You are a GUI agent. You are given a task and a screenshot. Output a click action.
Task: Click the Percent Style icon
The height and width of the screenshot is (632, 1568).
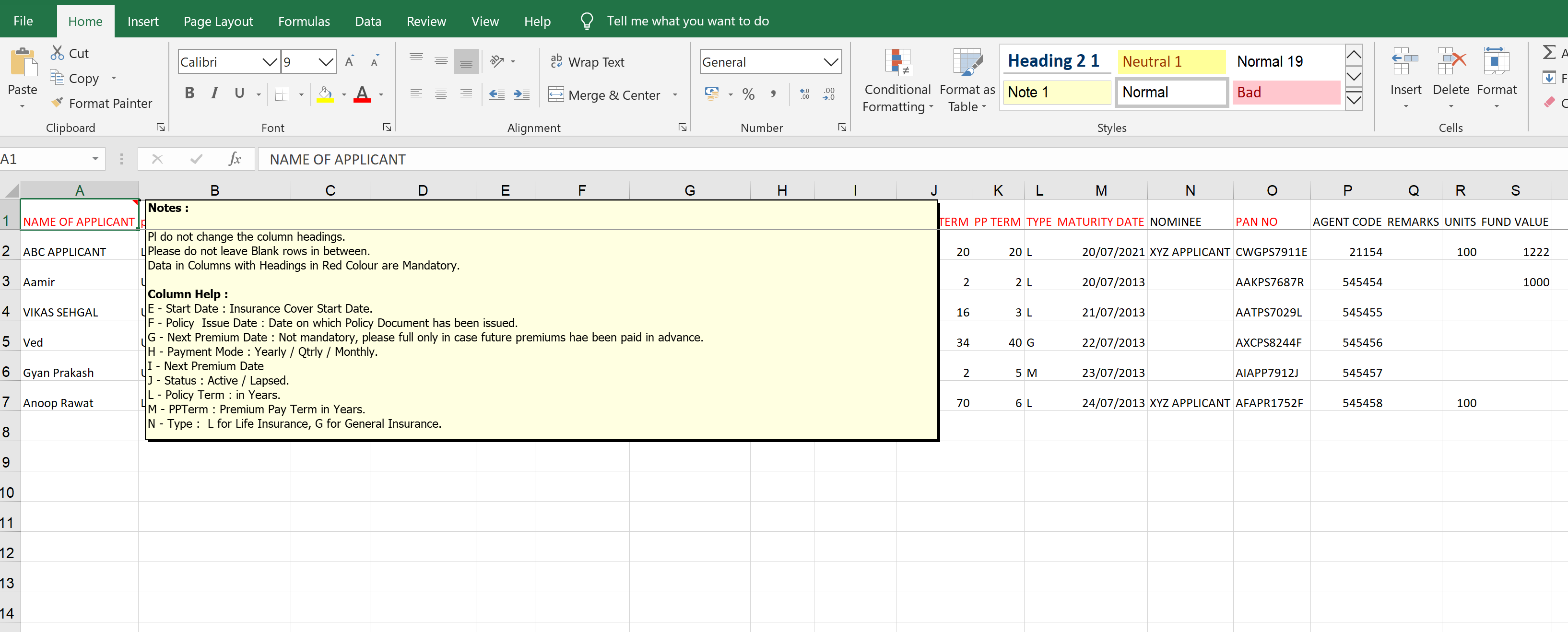(x=748, y=94)
